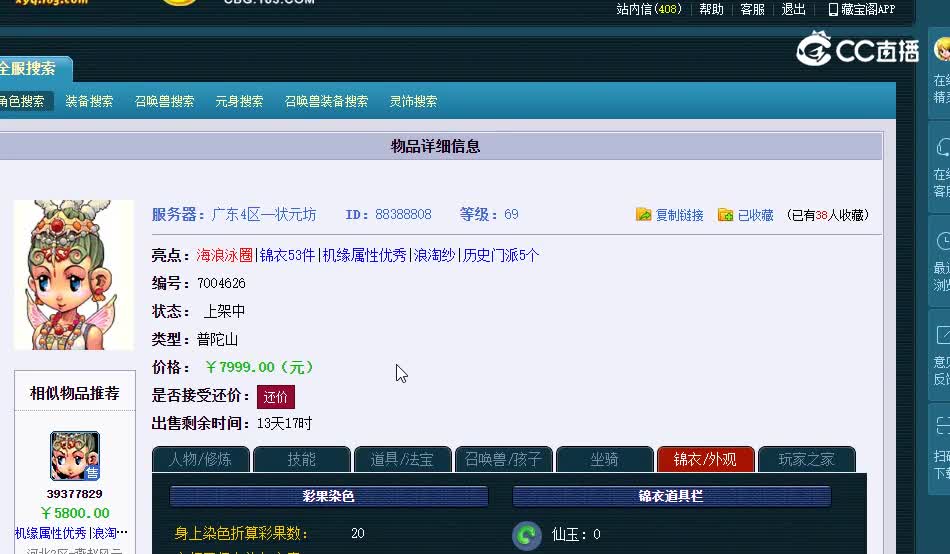950x554 pixels.
Task: Click the 锦衣53件 highlight tag
Action: (x=287, y=255)
